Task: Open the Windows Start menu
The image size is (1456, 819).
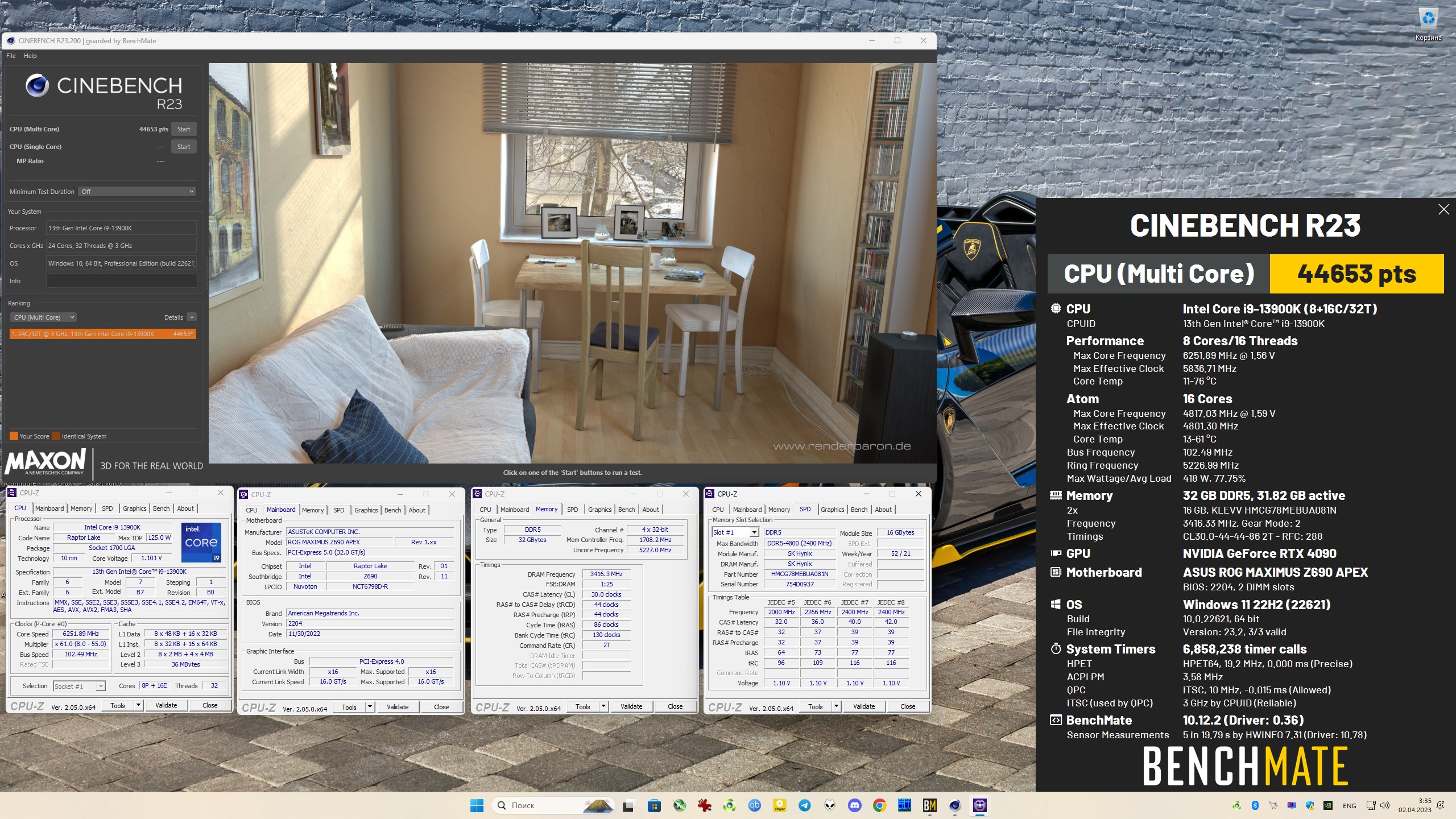Action: pyautogui.click(x=477, y=805)
